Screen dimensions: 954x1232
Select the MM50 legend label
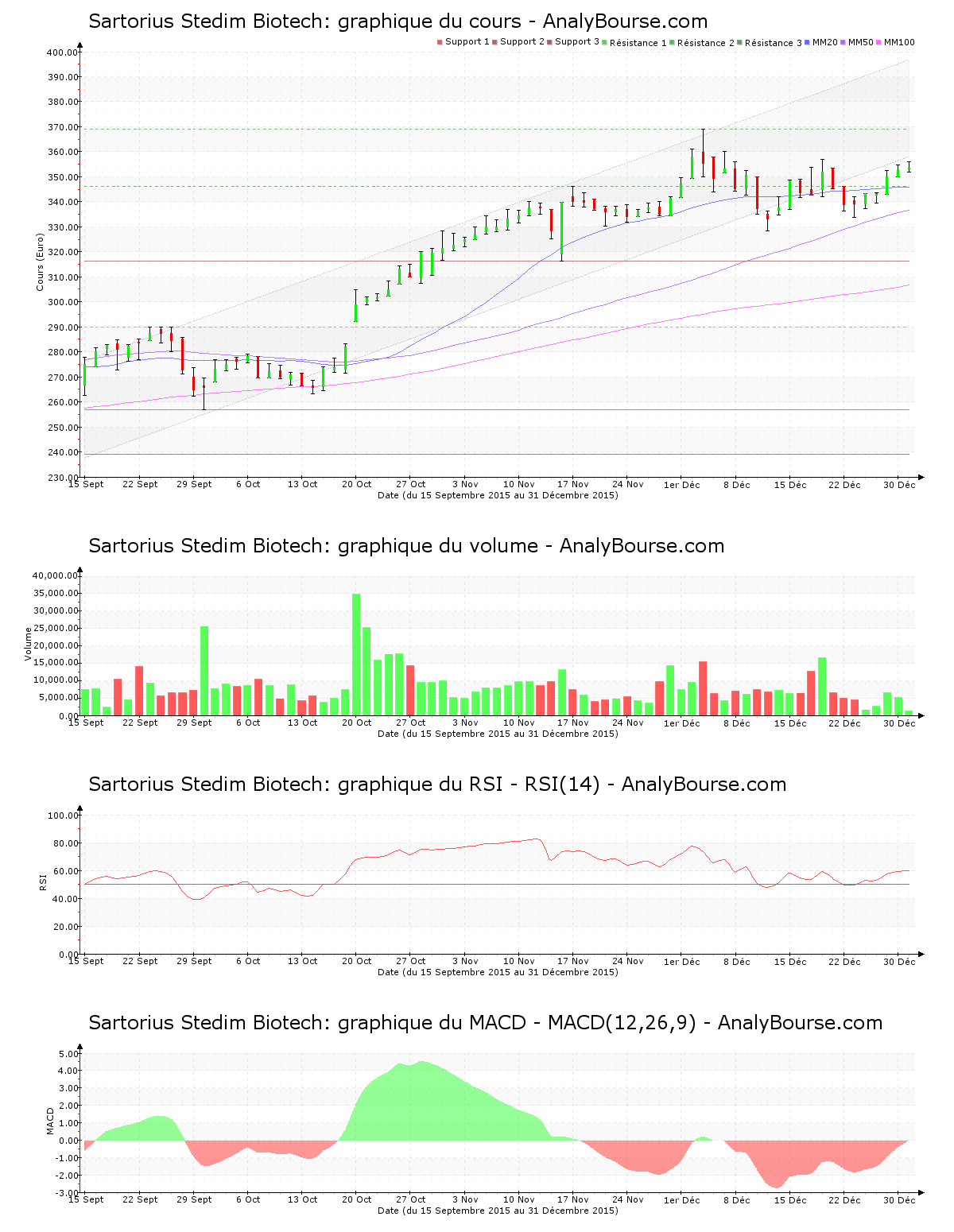(x=861, y=42)
